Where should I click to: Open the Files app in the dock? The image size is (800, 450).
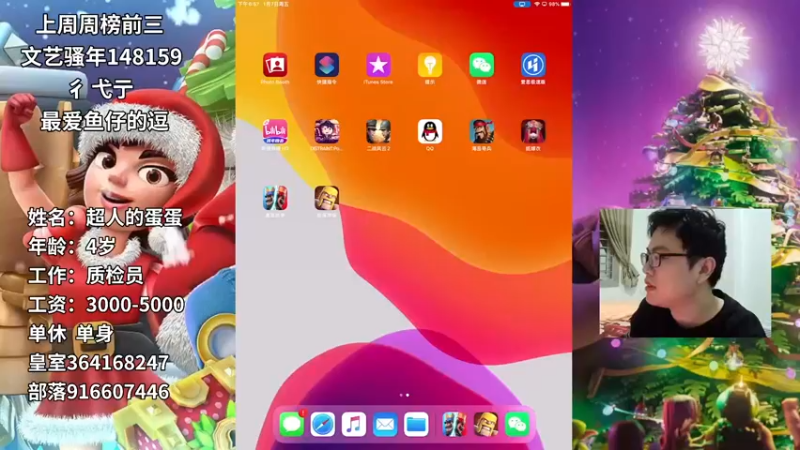pyautogui.click(x=416, y=424)
